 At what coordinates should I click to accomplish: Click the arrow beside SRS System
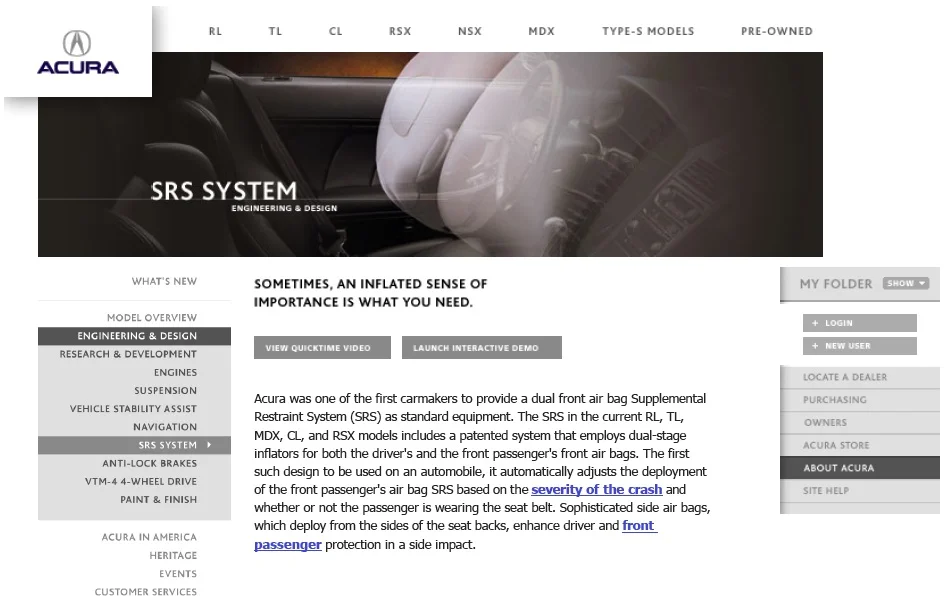pos(209,445)
